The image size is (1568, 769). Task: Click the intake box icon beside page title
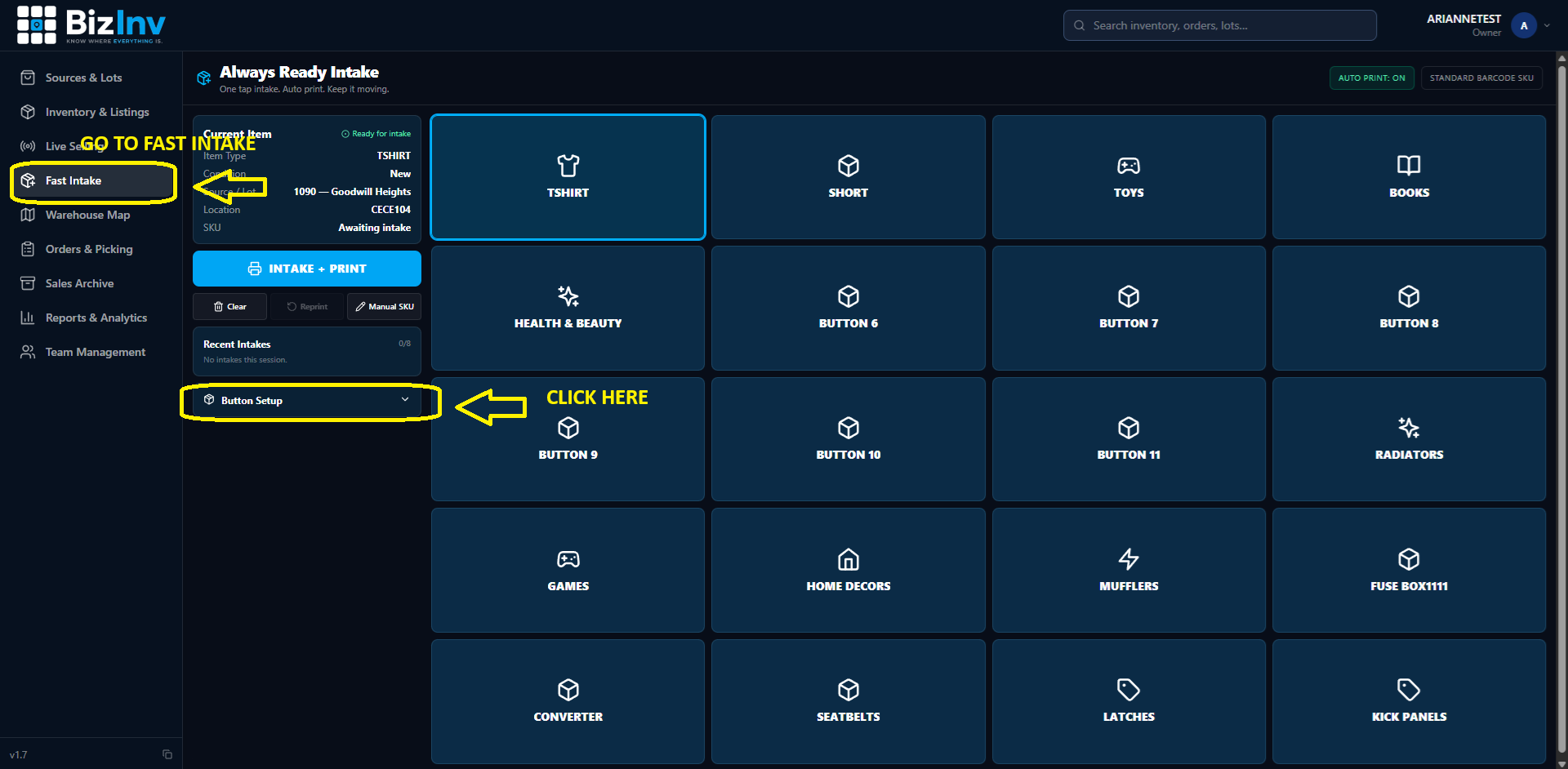[x=203, y=78]
